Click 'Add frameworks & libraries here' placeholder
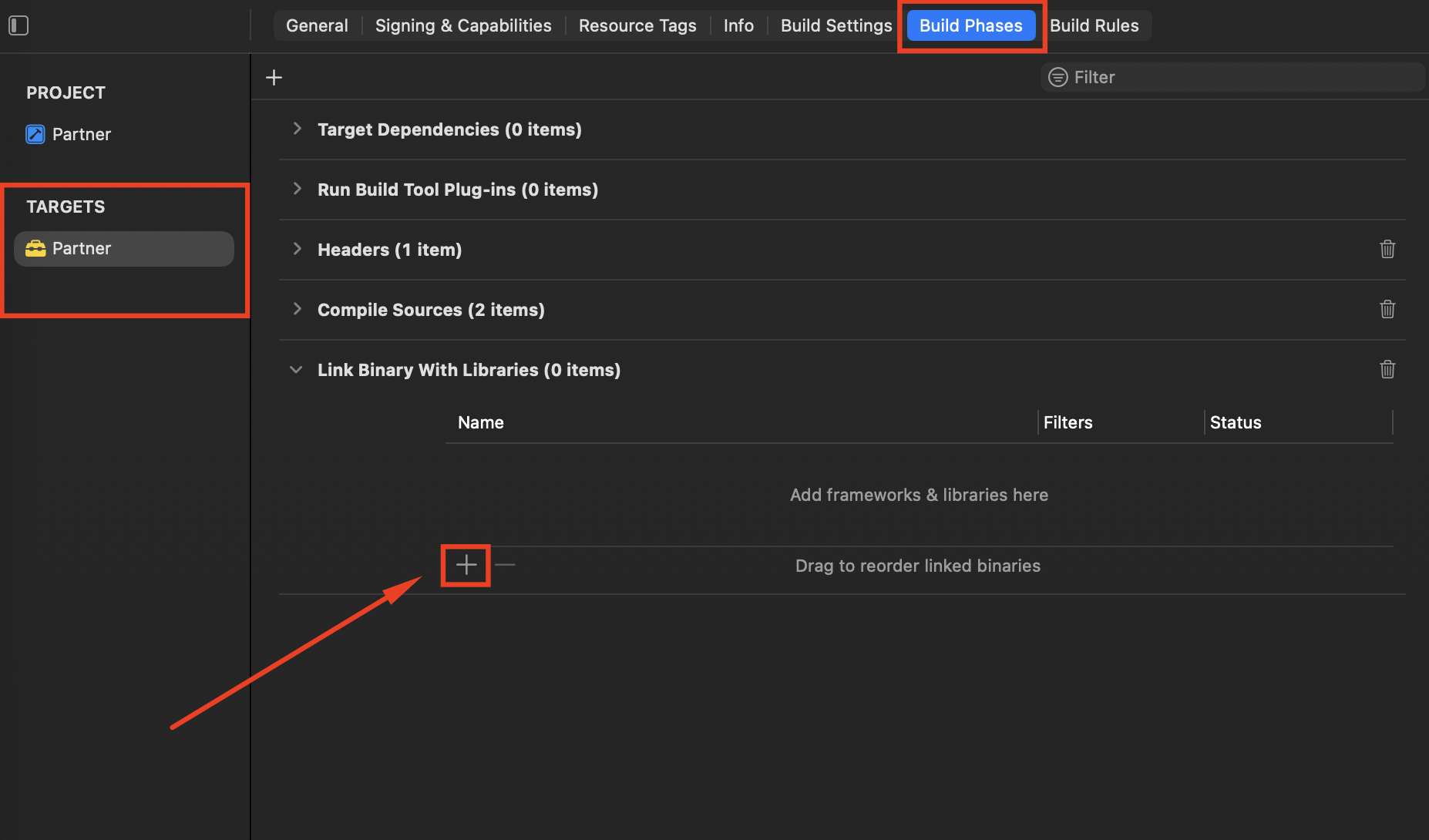1429x840 pixels. point(919,495)
